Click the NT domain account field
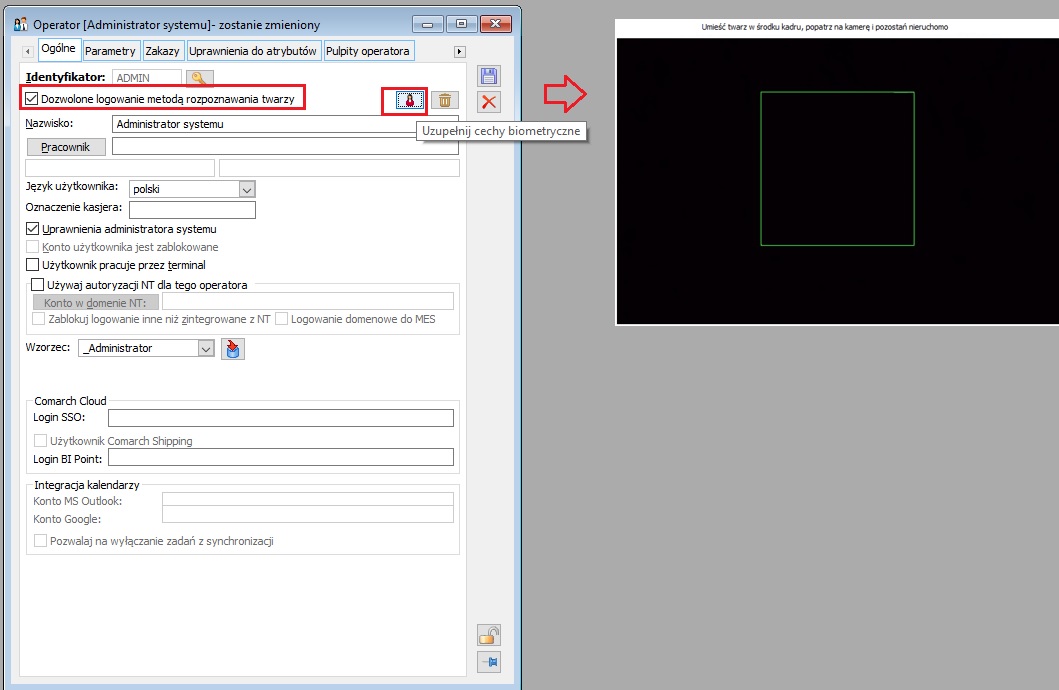The image size is (1059, 690). tap(308, 301)
